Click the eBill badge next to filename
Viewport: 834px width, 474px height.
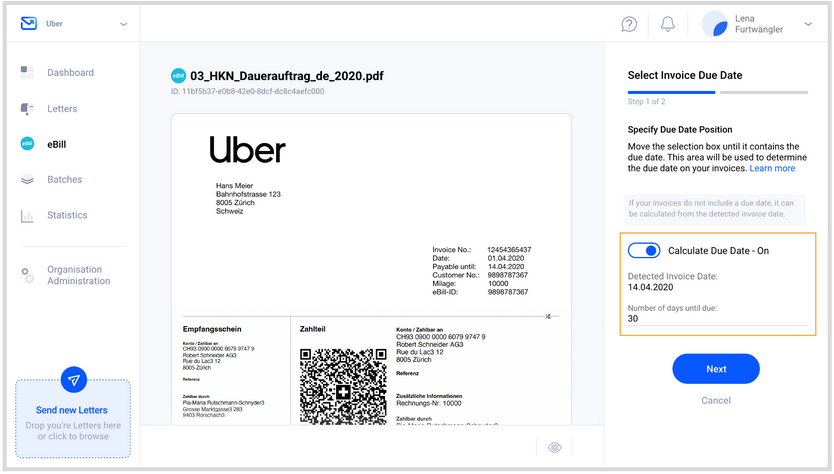[178, 76]
